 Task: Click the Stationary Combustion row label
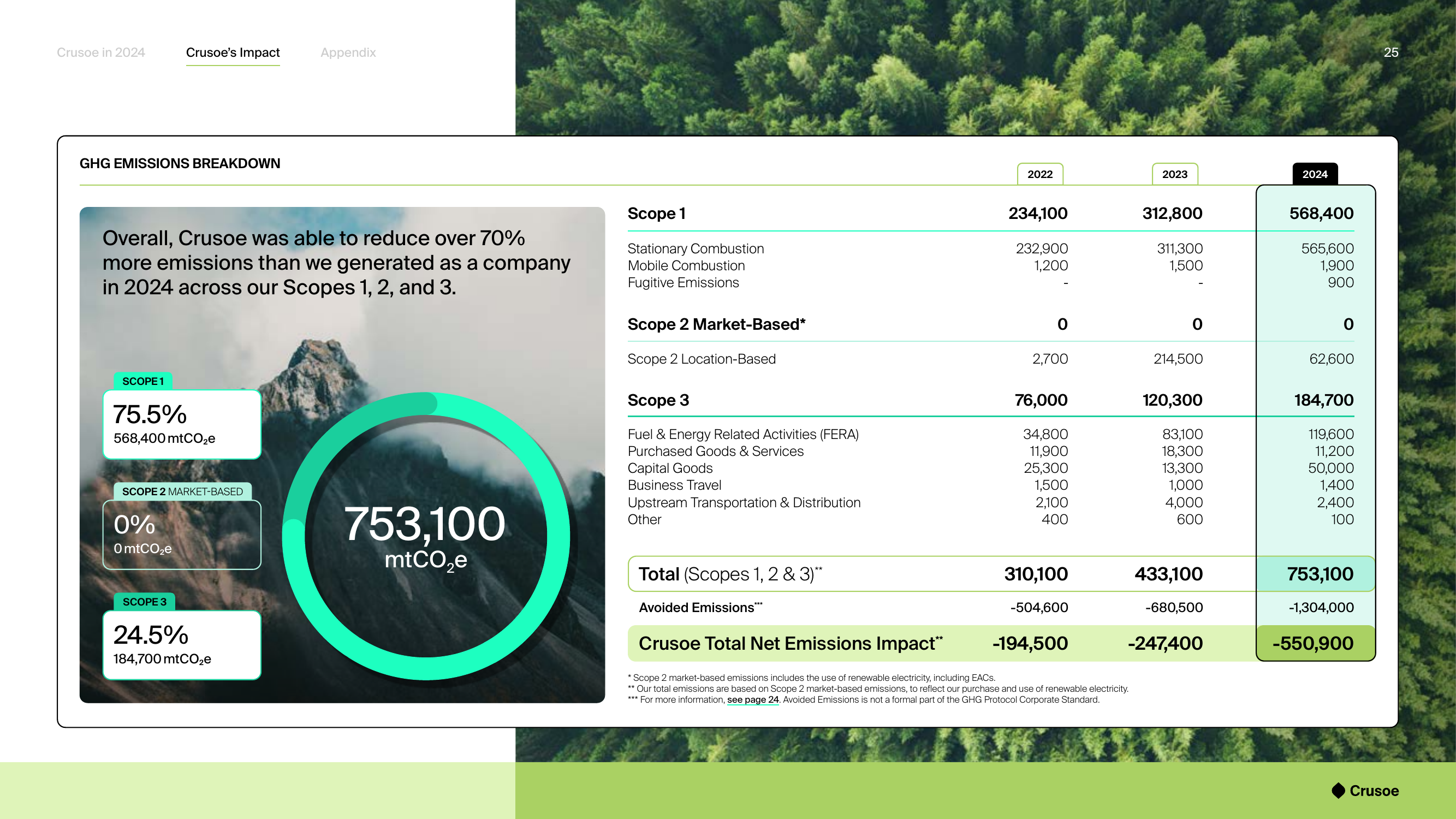point(696,248)
